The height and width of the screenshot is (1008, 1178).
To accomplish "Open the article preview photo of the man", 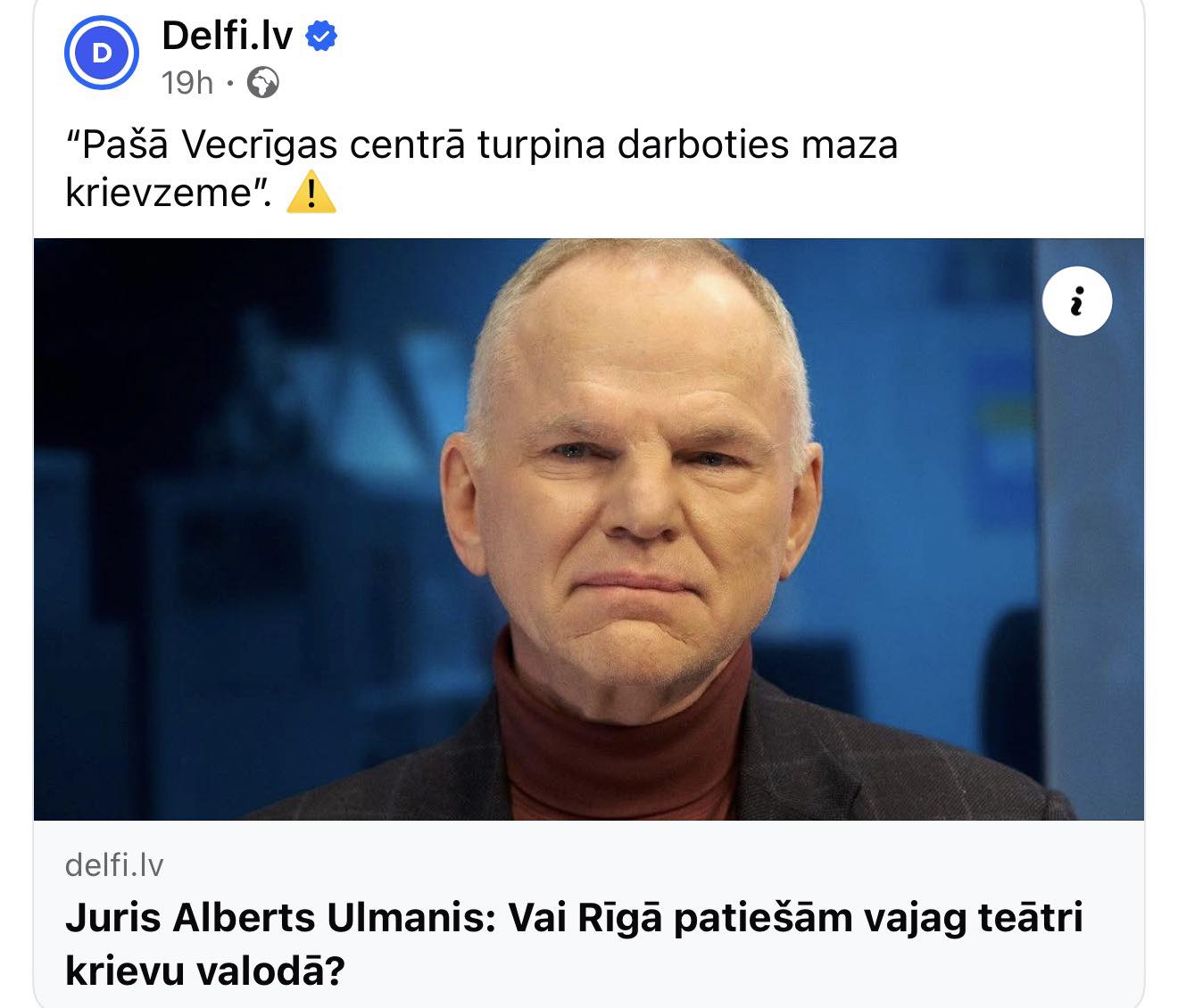I will (589, 529).
